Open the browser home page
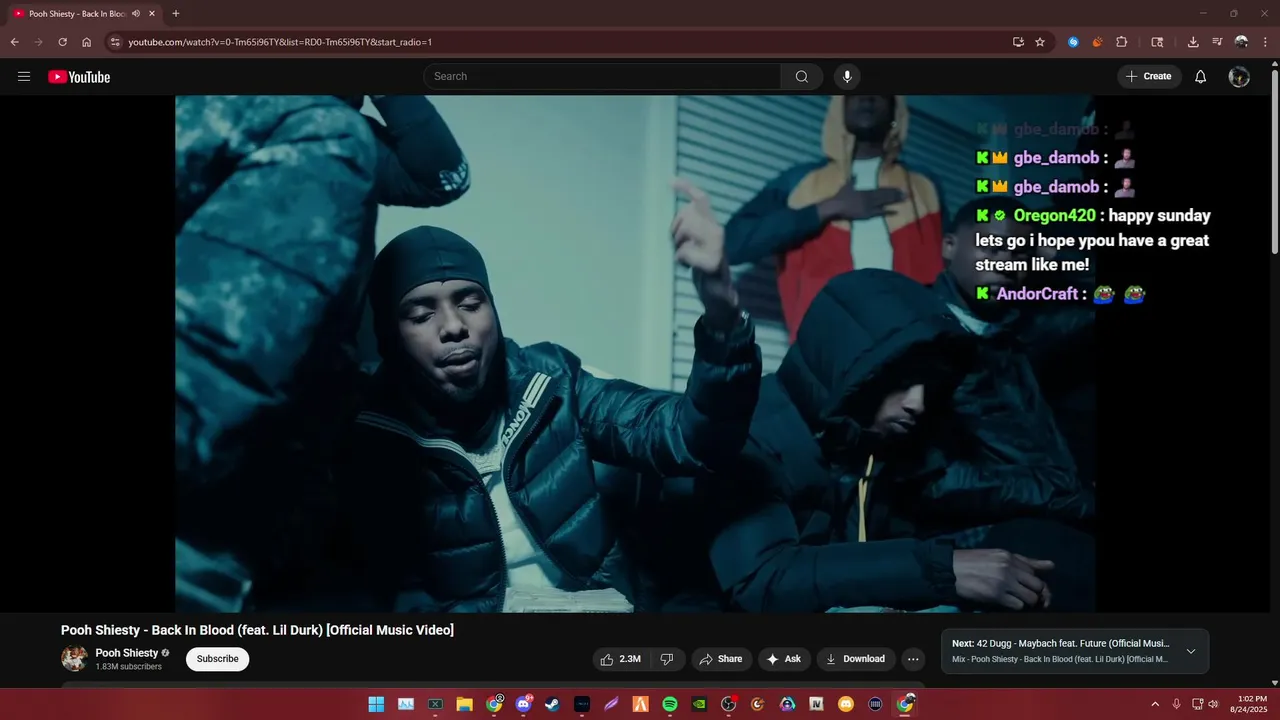The width and height of the screenshot is (1280, 720). click(x=86, y=42)
